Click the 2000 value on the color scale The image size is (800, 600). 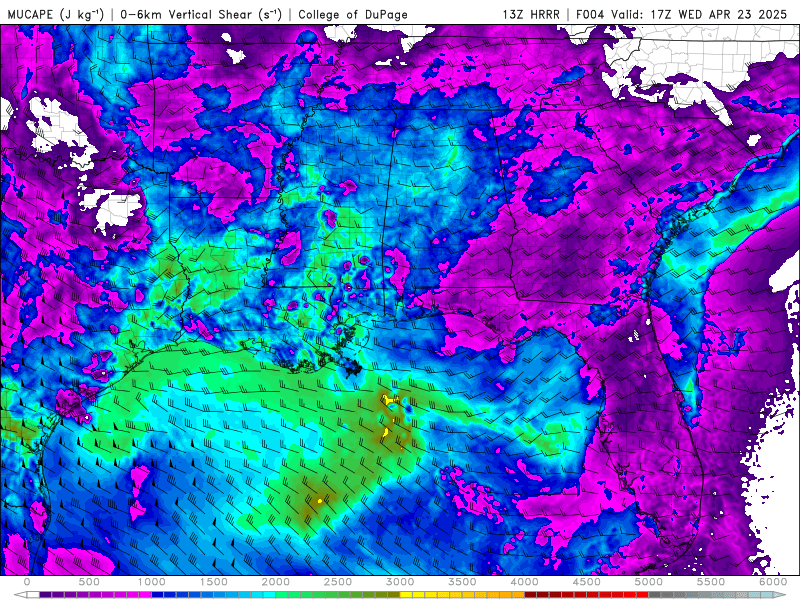click(x=276, y=582)
